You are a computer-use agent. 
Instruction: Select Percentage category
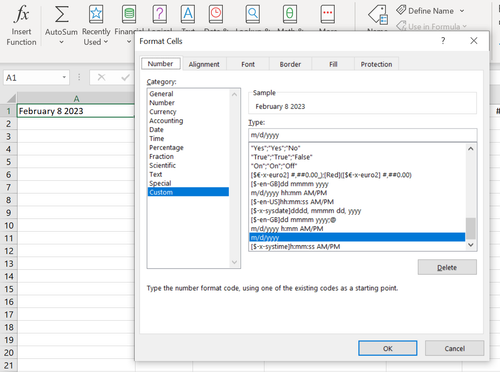(x=188, y=147)
